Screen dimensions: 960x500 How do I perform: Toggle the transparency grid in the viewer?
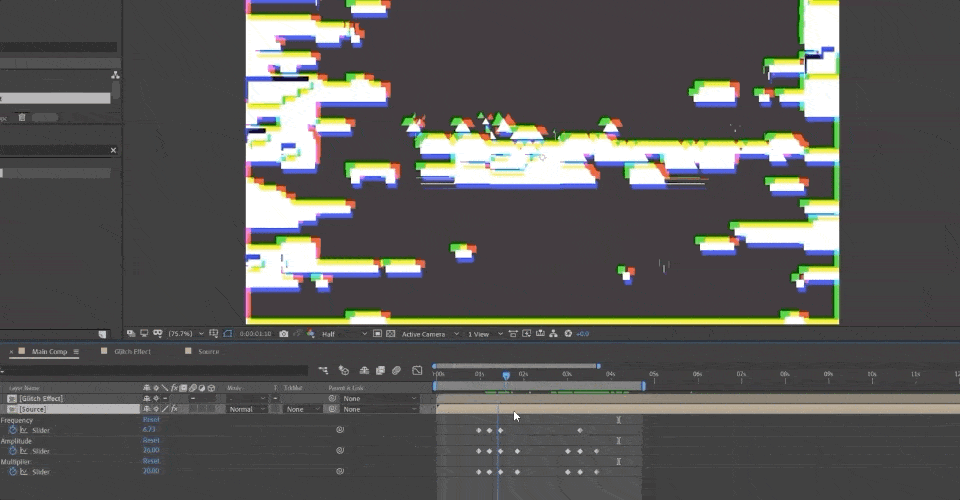[x=391, y=334]
